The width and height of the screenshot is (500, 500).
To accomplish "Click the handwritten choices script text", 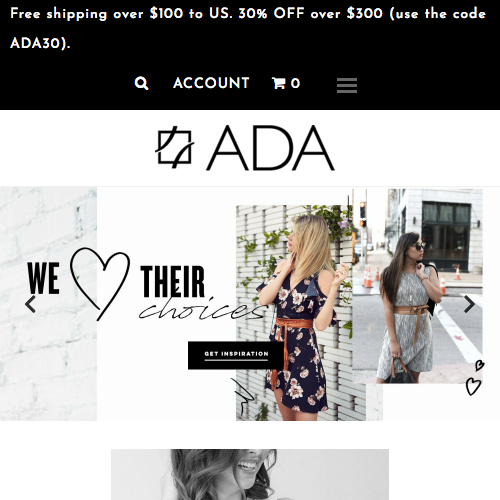I will [x=202, y=308].
